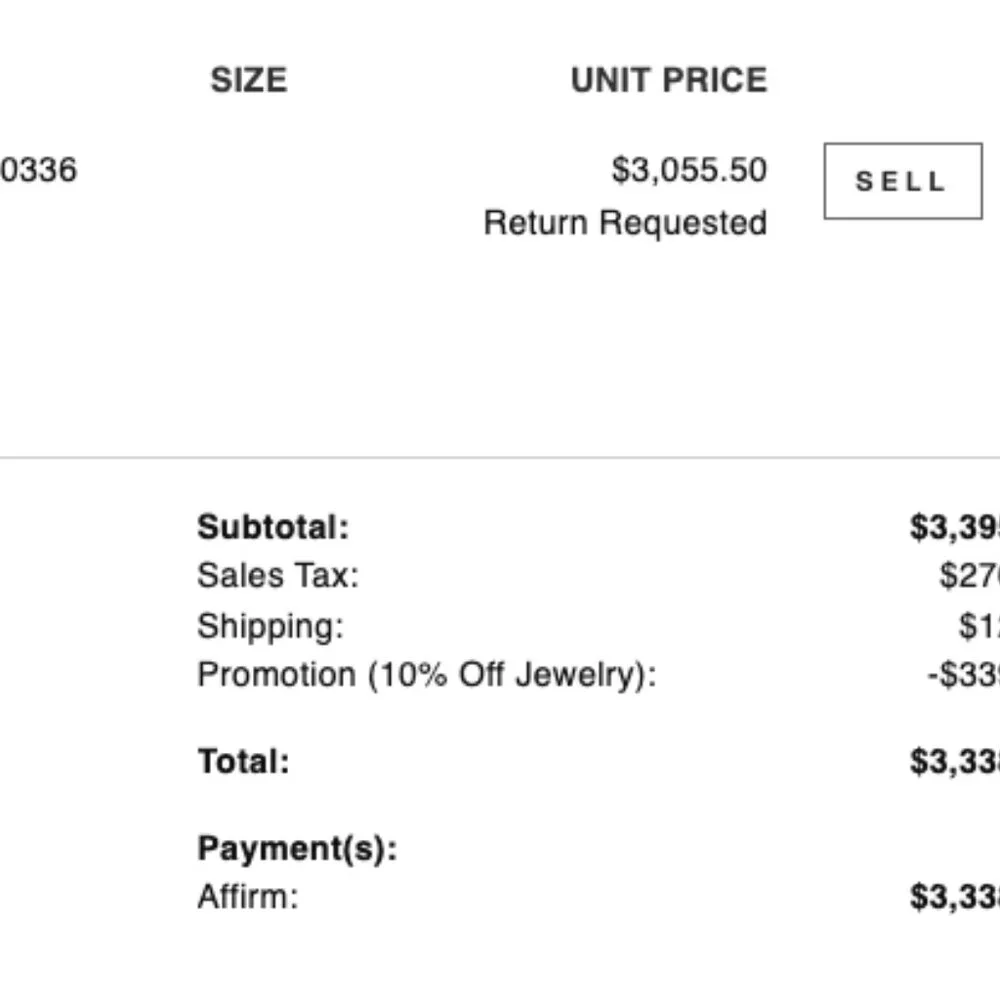Click the negative promotion discount amount
The width and height of the screenshot is (1000, 1000).
click(963, 675)
